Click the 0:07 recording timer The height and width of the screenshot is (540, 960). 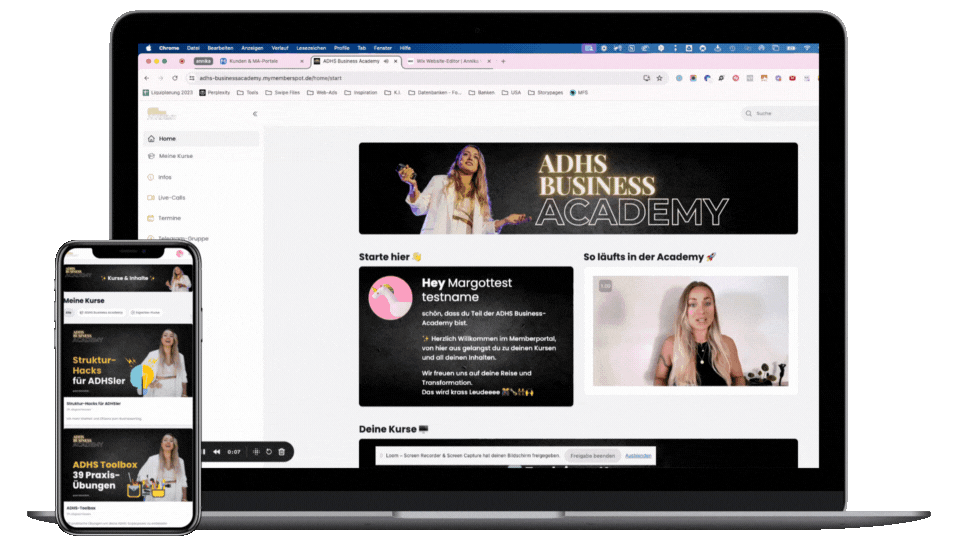click(234, 452)
